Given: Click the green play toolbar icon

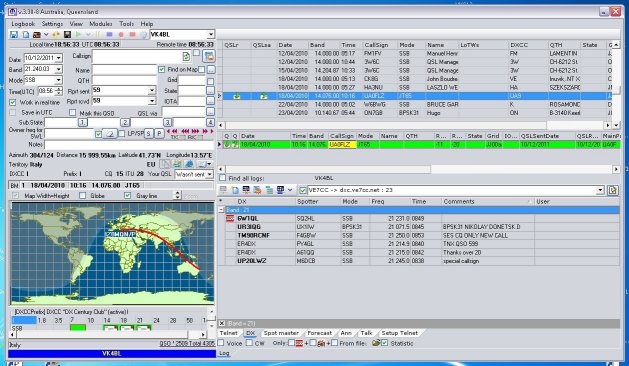Looking at the screenshot, I should pyautogui.click(x=79, y=35).
